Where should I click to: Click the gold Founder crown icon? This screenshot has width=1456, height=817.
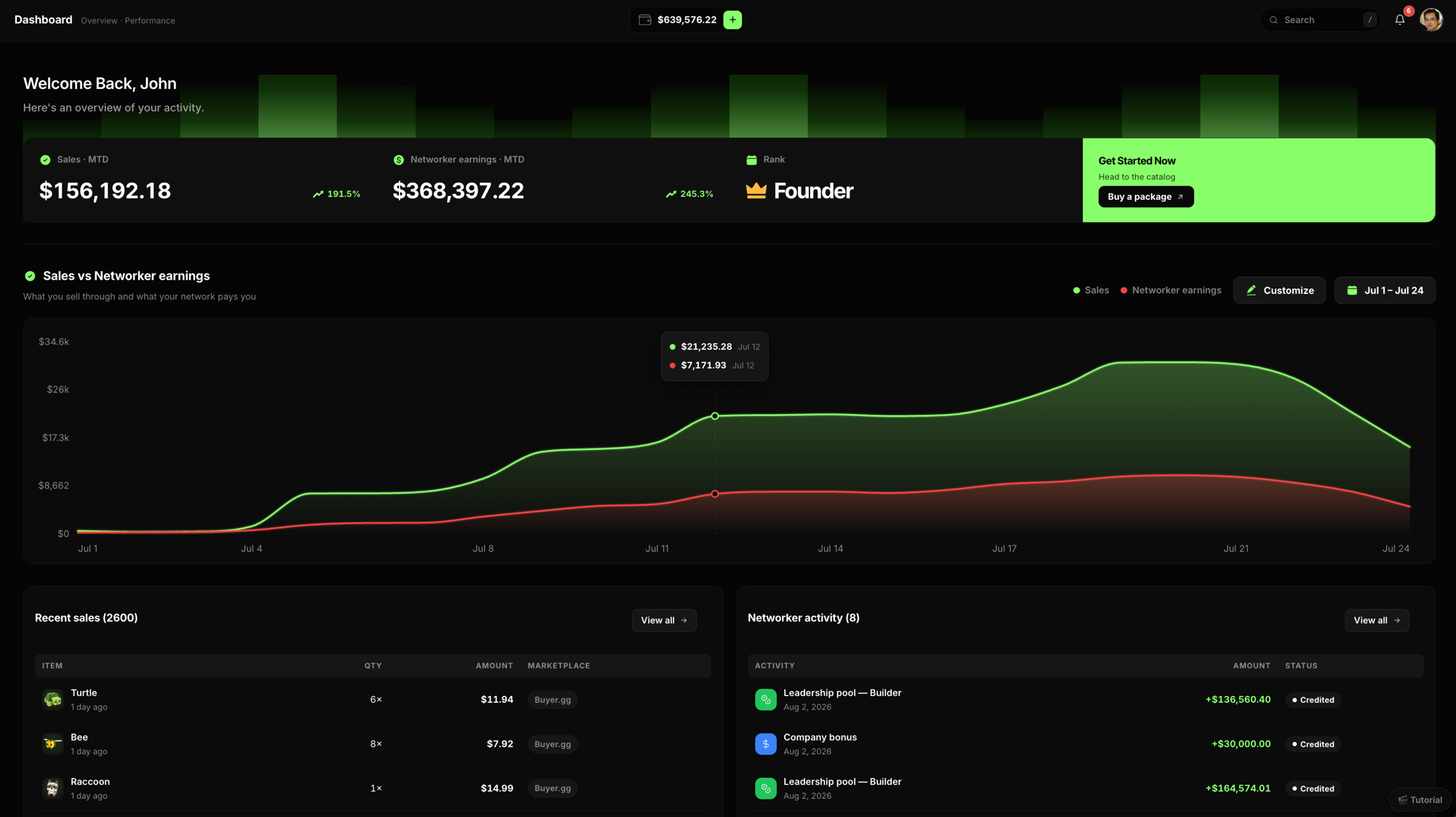pos(756,191)
